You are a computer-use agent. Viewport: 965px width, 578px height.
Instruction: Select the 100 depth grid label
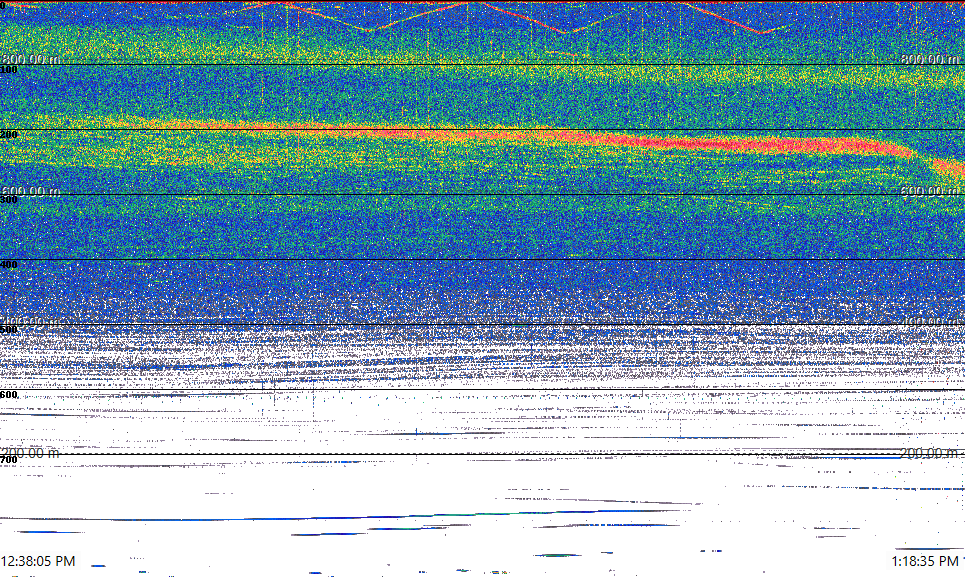(x=9, y=70)
